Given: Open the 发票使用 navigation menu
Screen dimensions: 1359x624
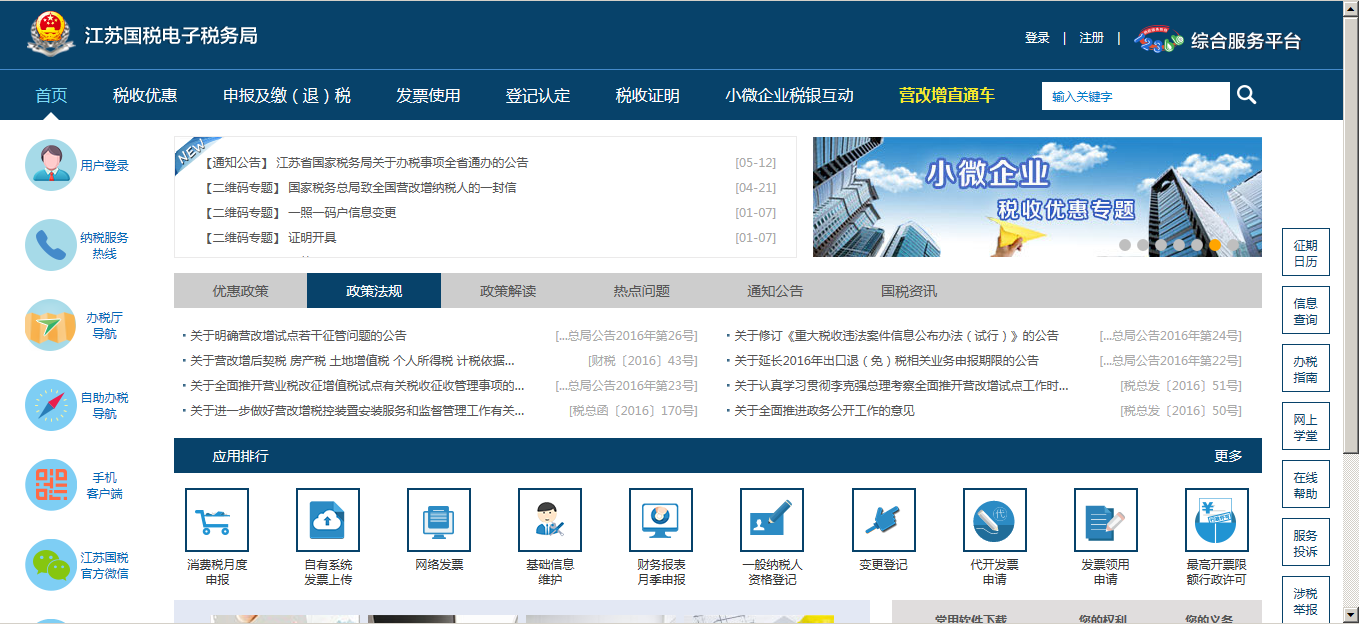Looking at the screenshot, I should tap(430, 95).
